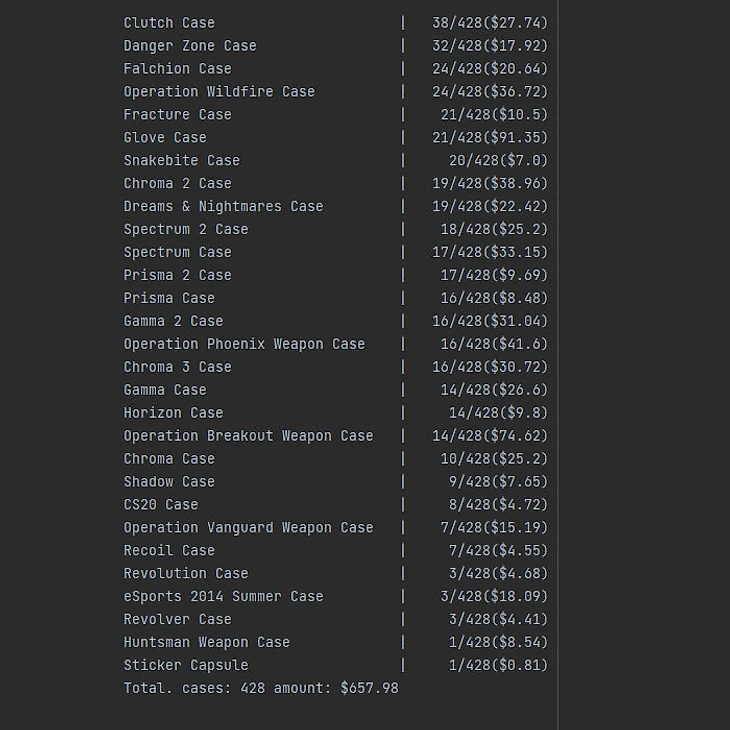Image resolution: width=730 pixels, height=730 pixels.
Task: Click the Shadow Case entry
Action: (169, 482)
